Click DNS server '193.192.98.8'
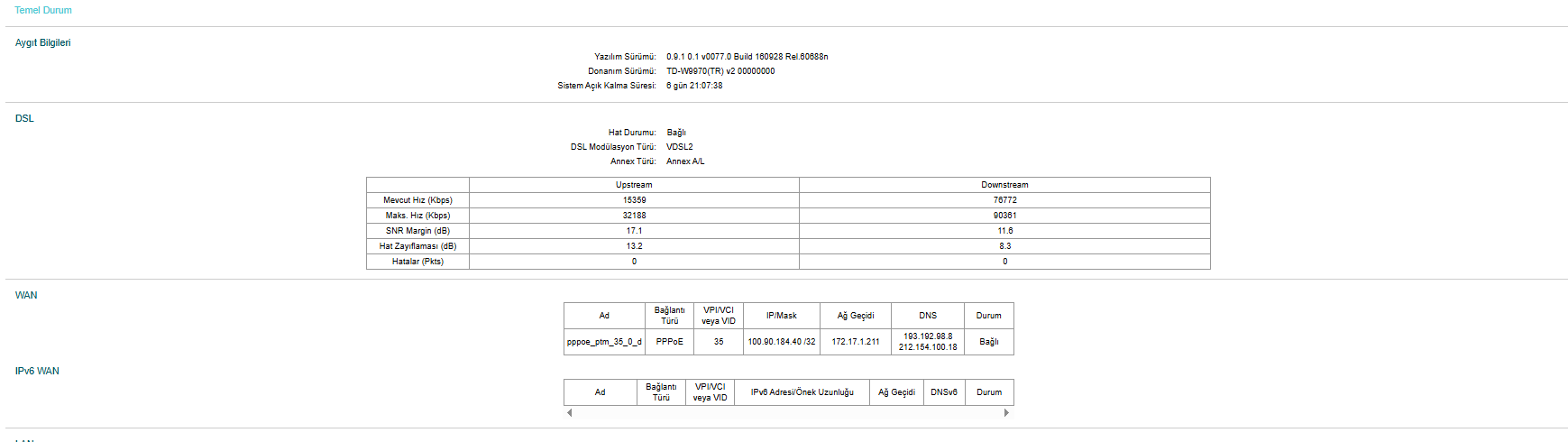 (x=928, y=336)
